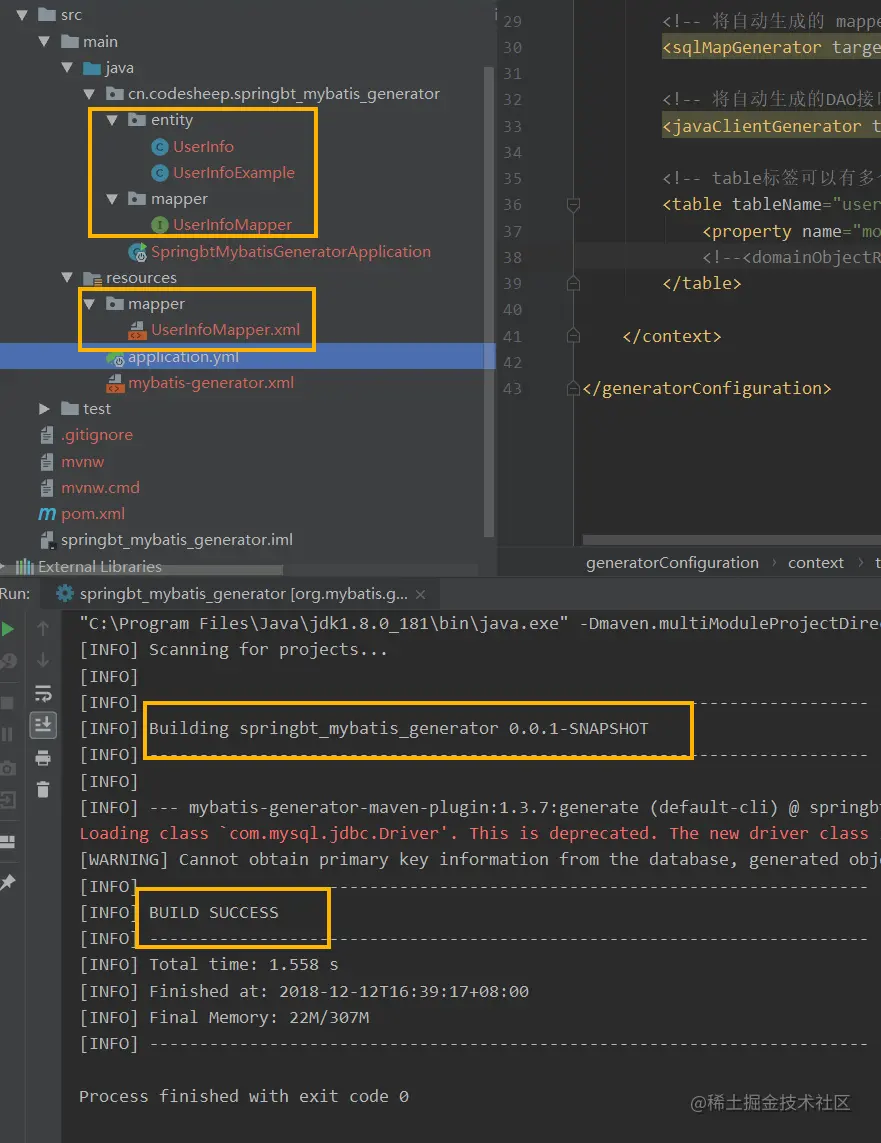Screen dimensions: 881x1143
Task: Click down arrow in Run toolbar
Action: click(43, 660)
